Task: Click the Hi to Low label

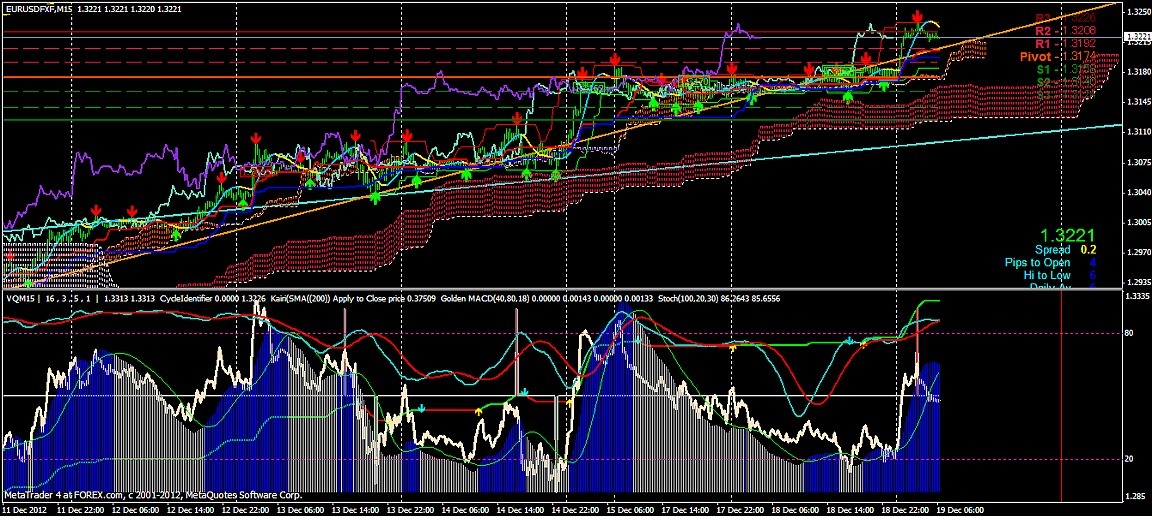Action: [x=1052, y=275]
